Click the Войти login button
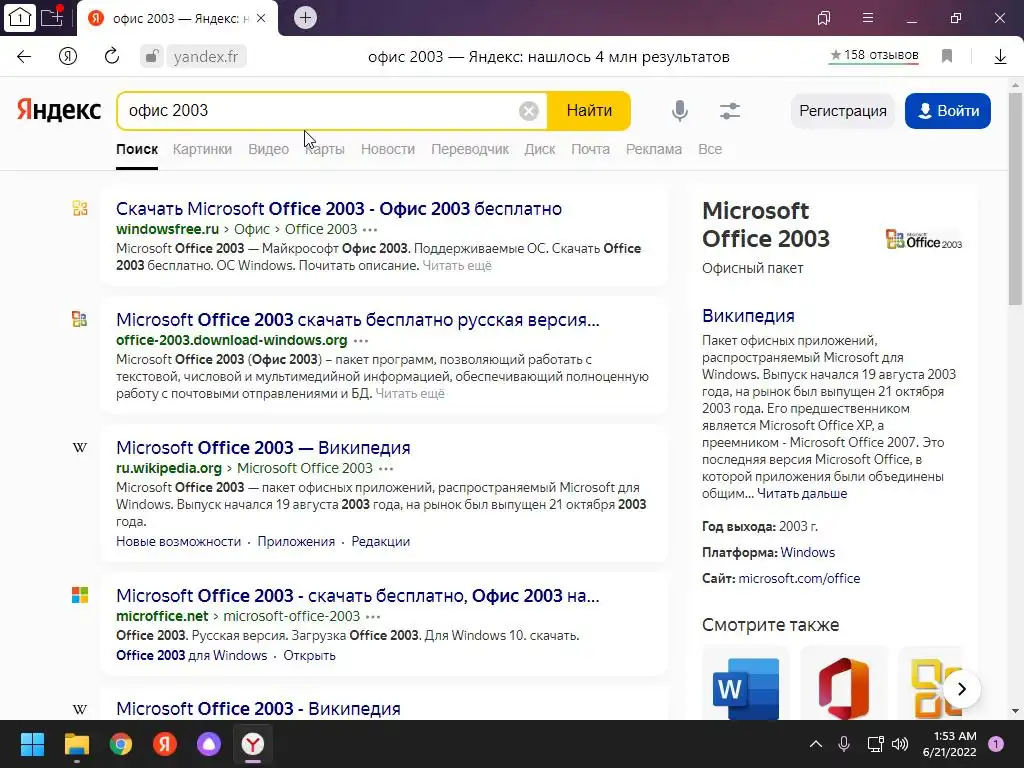 [x=948, y=111]
